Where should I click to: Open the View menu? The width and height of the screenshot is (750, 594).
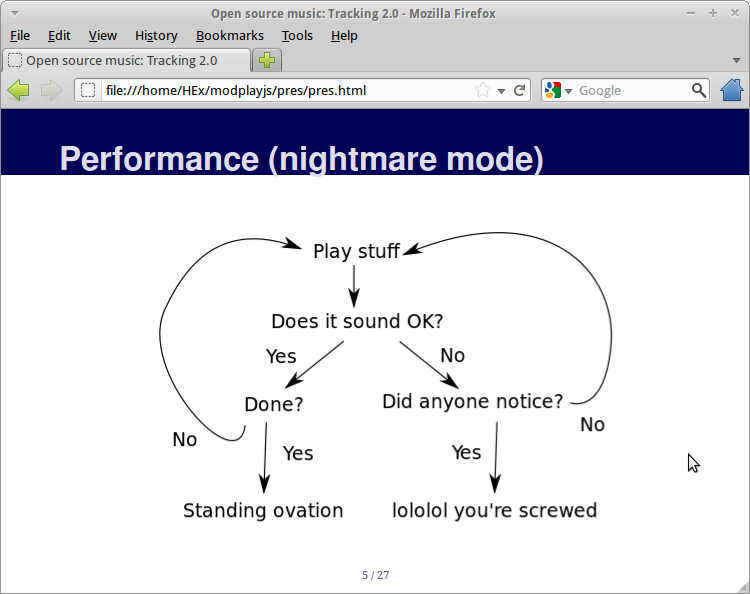[x=102, y=36]
